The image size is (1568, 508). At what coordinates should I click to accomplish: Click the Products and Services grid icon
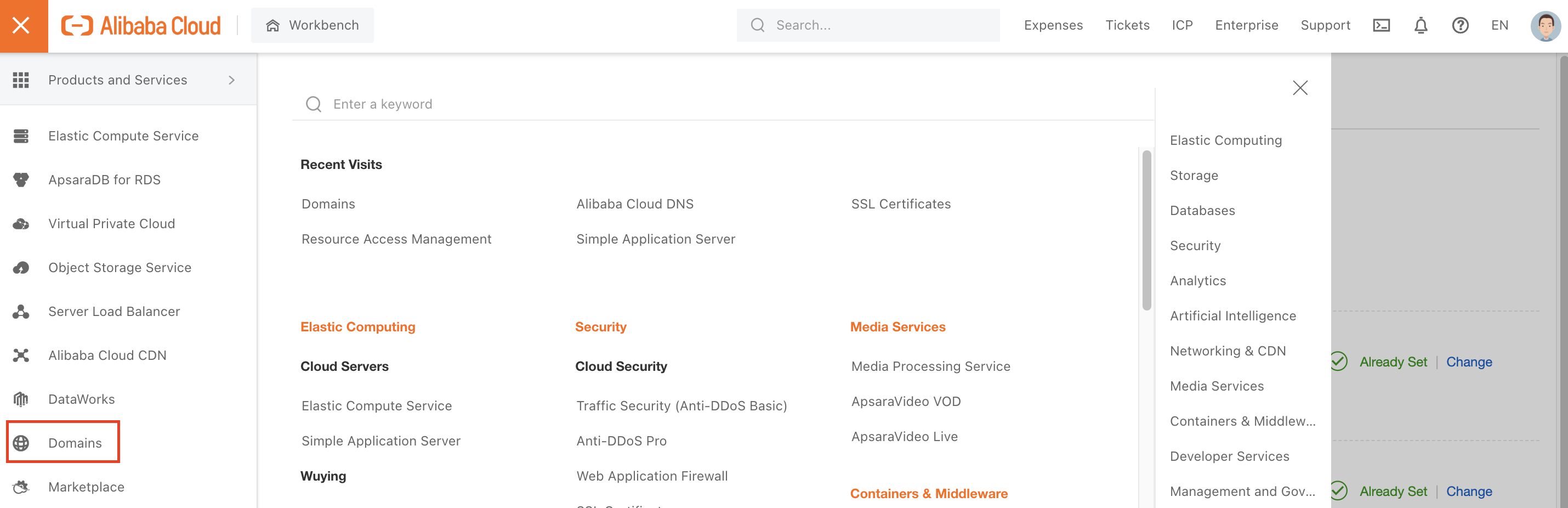click(x=21, y=80)
